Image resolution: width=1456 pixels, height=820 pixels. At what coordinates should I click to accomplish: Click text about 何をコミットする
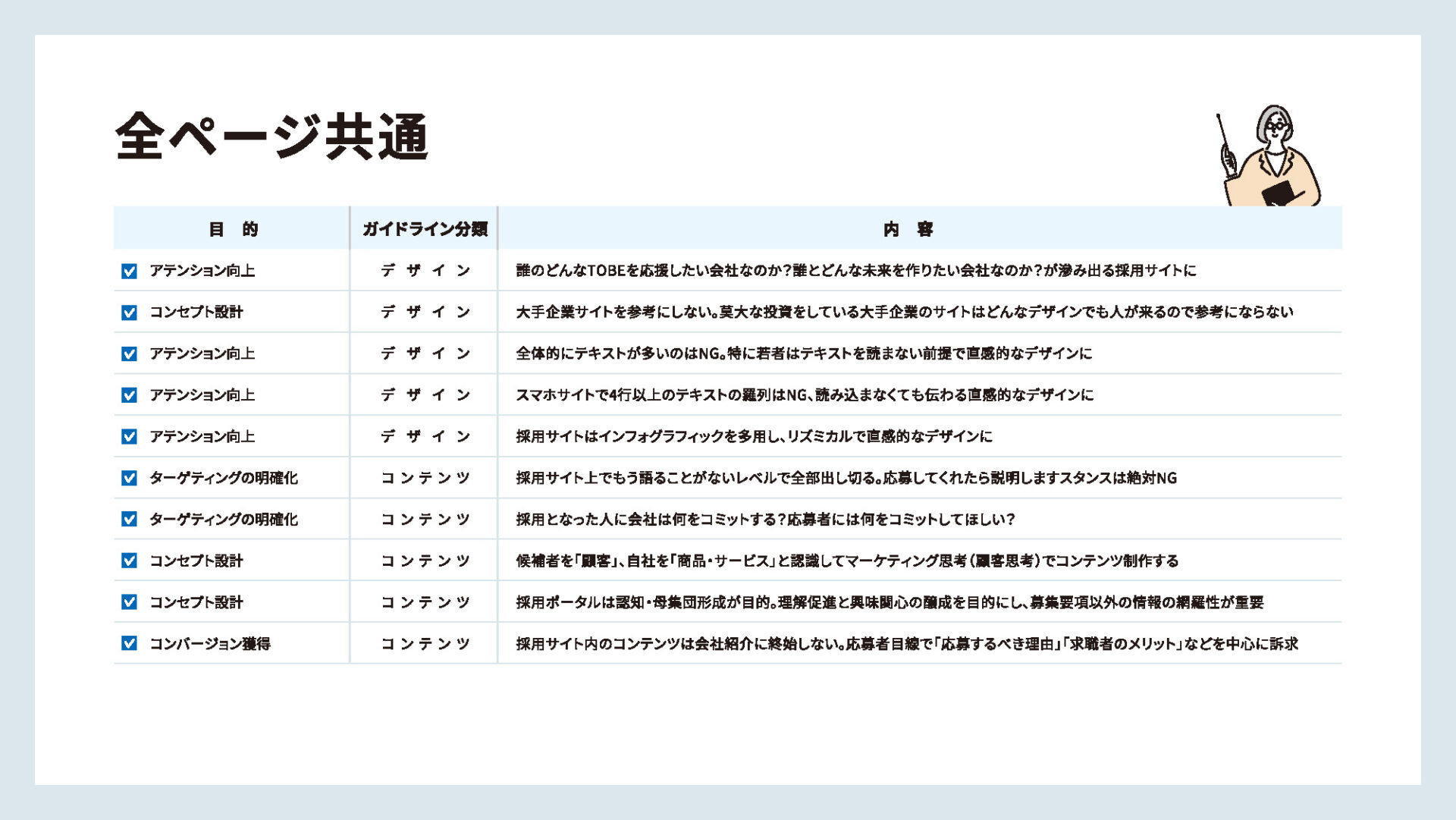click(765, 520)
